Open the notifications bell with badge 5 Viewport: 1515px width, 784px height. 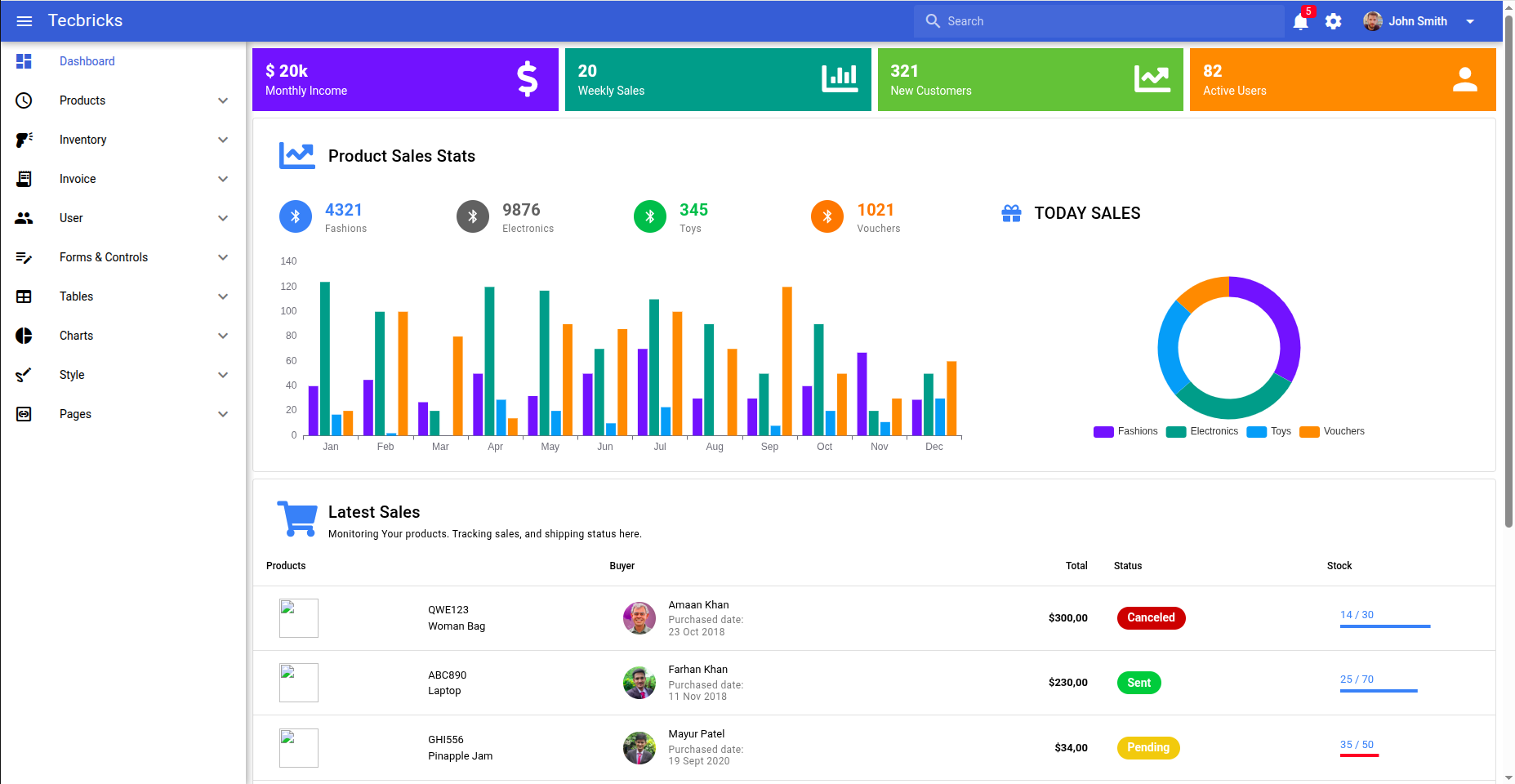1301,21
